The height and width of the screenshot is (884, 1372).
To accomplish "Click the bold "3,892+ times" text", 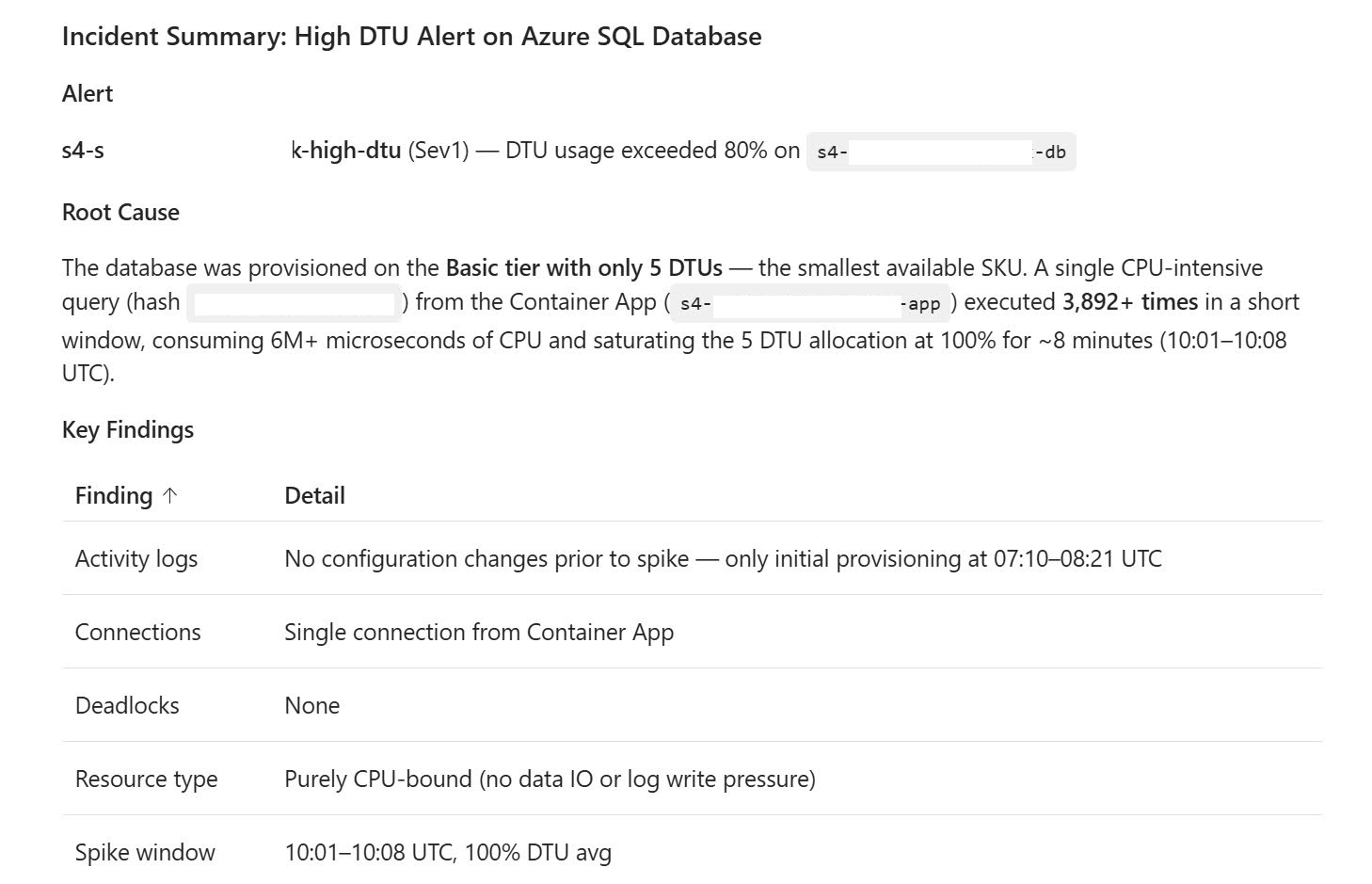I will pyautogui.click(x=1129, y=301).
